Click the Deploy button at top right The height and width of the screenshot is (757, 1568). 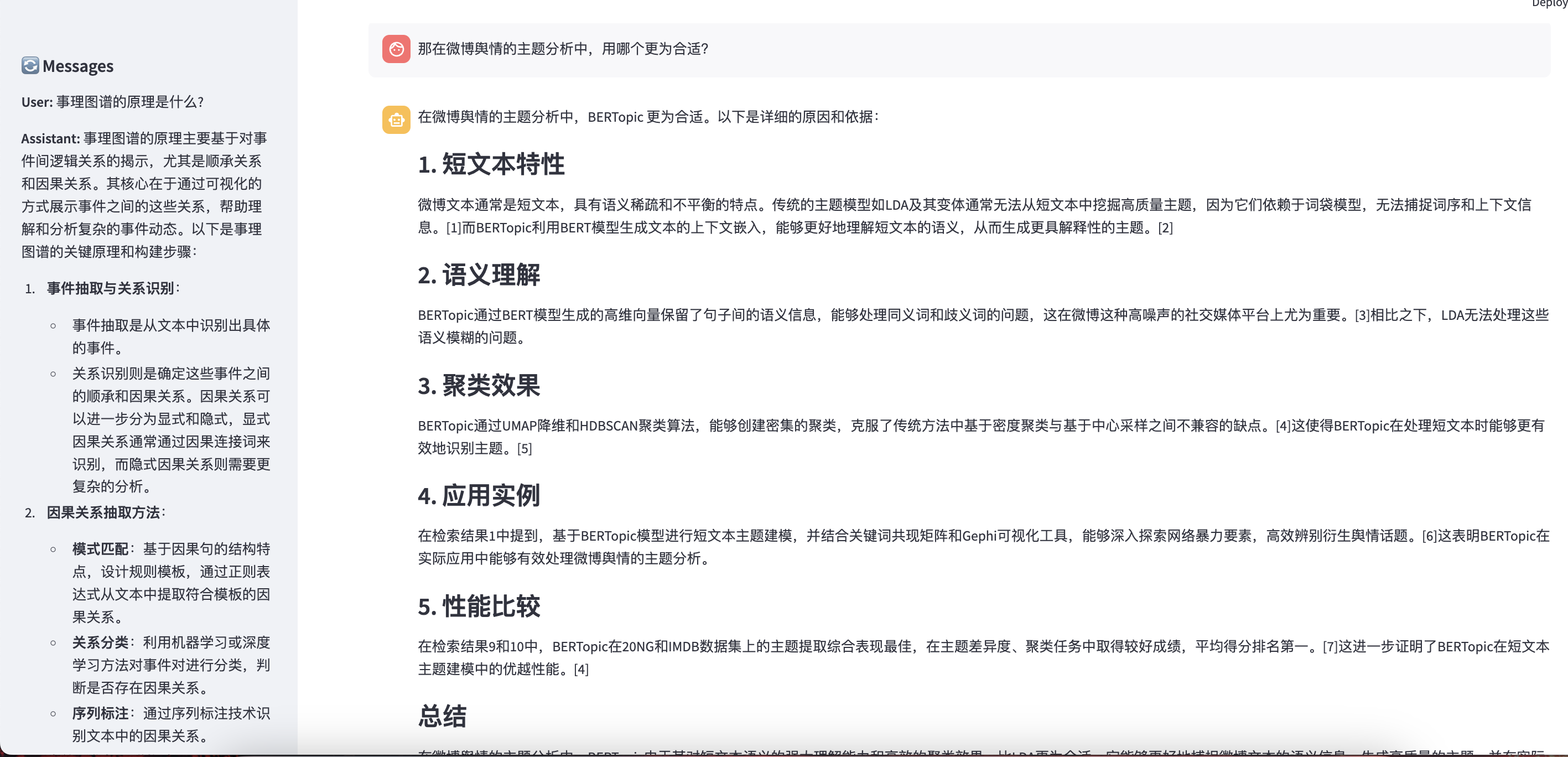(x=1550, y=4)
